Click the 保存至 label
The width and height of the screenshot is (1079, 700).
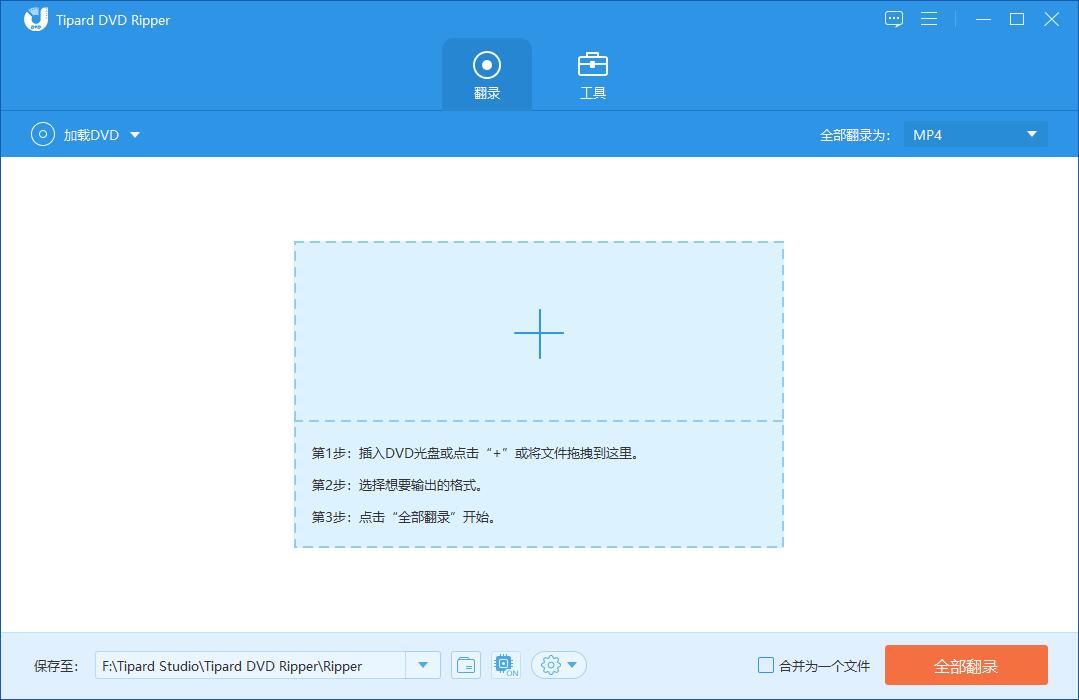click(x=56, y=666)
